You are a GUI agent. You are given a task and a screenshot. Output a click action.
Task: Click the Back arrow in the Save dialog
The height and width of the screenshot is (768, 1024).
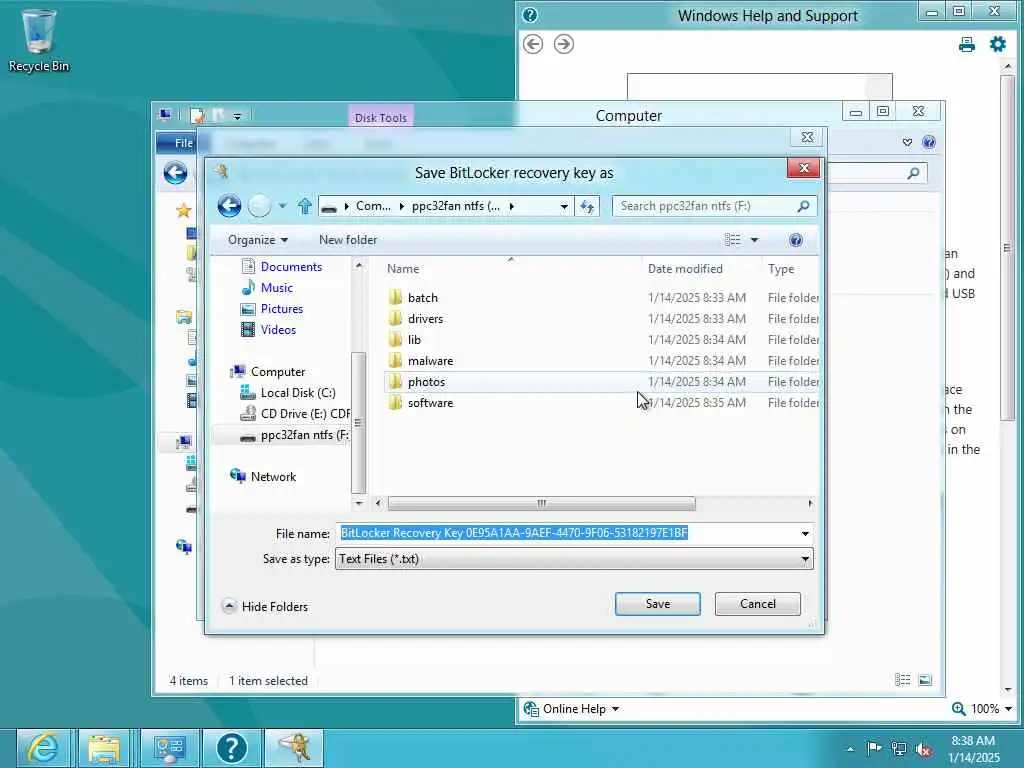pos(229,206)
